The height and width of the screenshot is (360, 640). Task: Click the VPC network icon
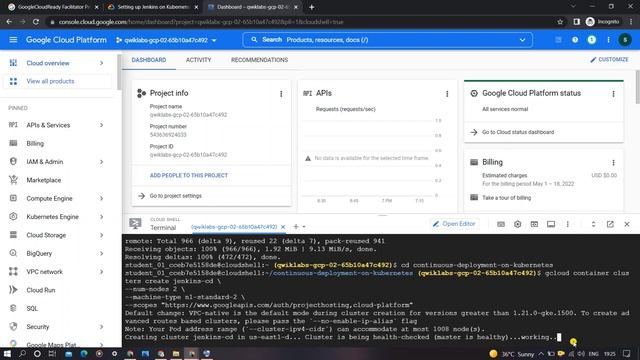13,271
